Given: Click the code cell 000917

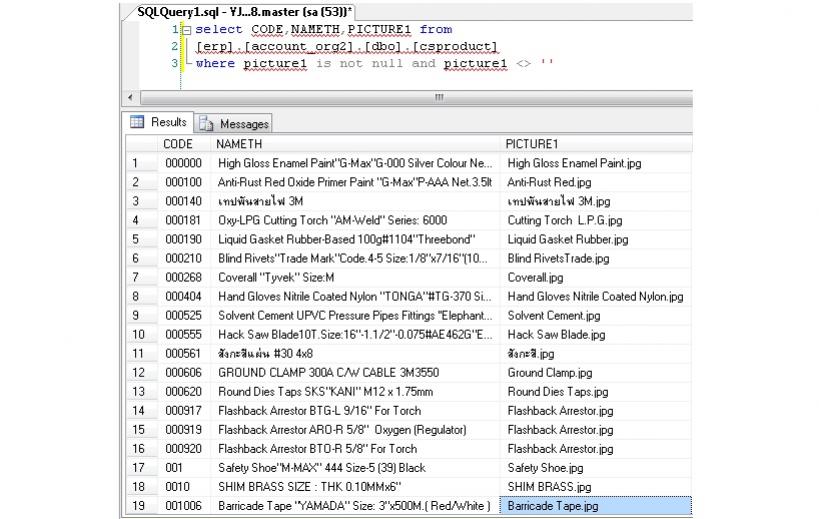Looking at the screenshot, I should tap(184, 411).
